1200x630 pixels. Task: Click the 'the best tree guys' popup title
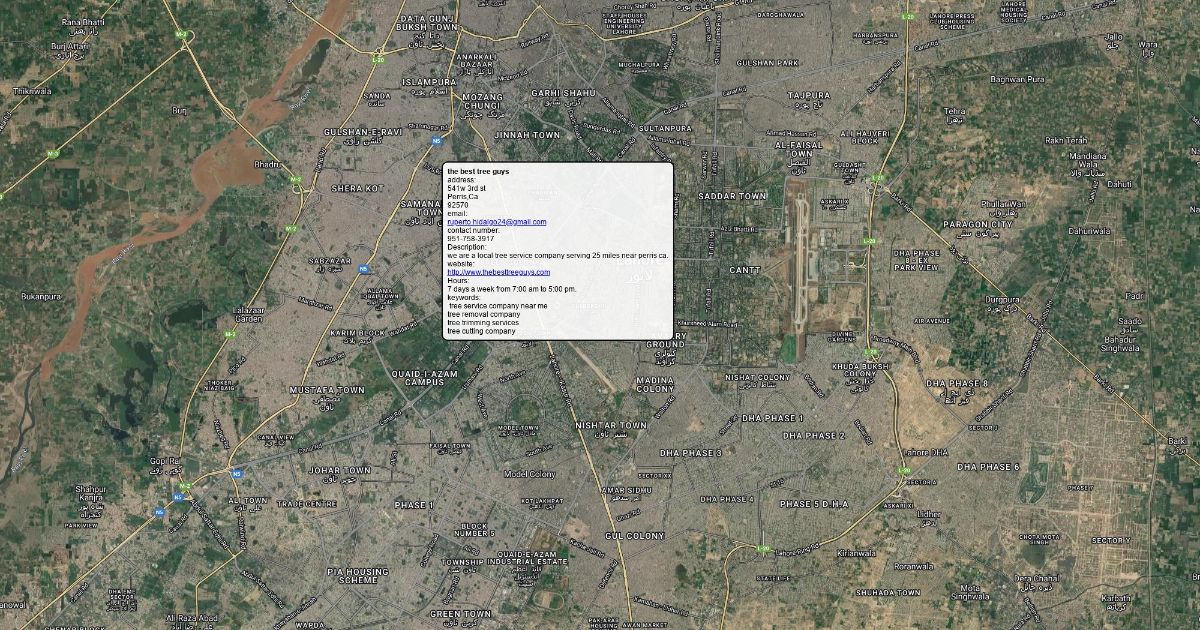click(478, 172)
